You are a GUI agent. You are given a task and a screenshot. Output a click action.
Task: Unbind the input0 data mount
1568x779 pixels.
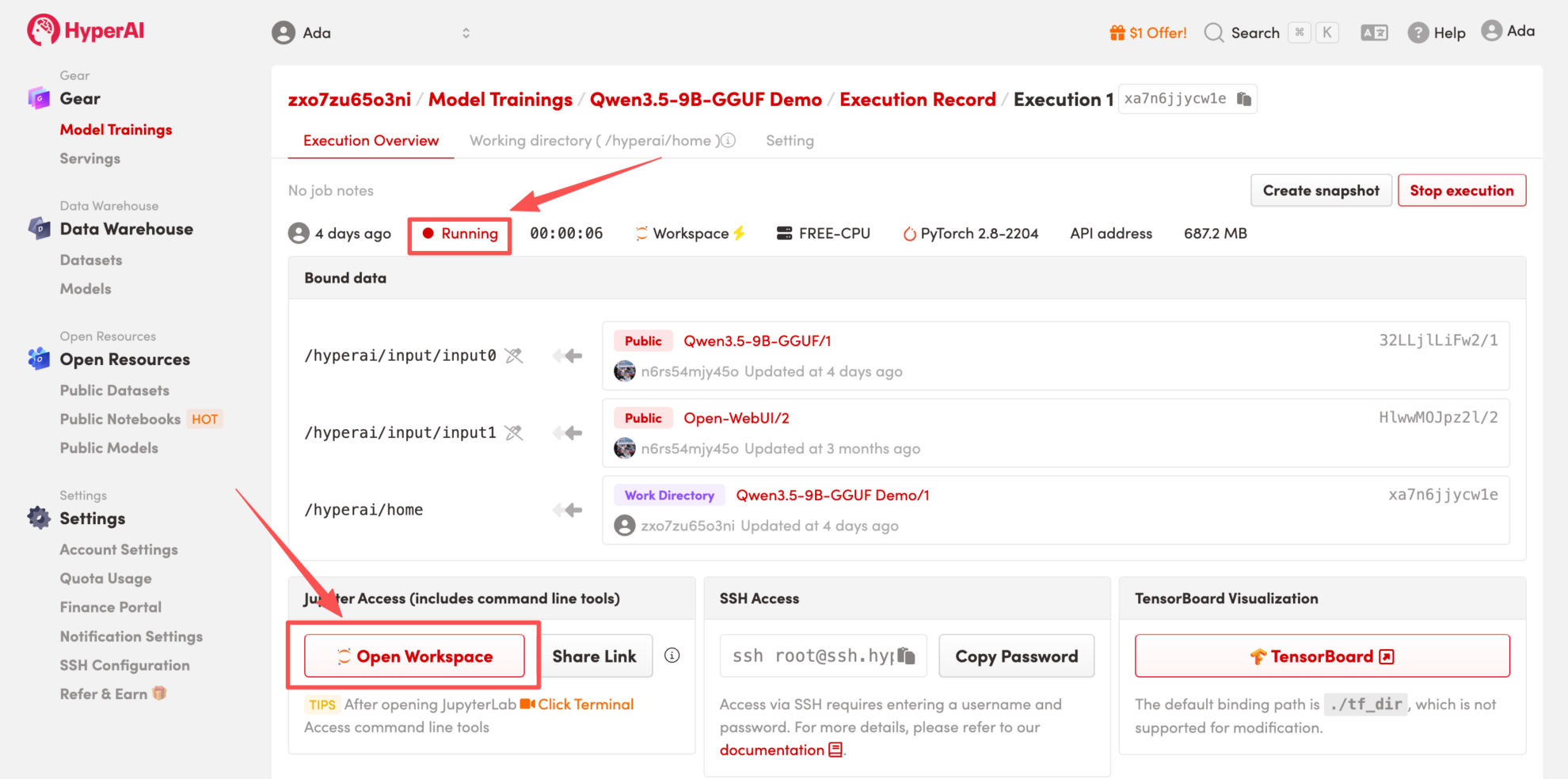pyautogui.click(x=514, y=355)
